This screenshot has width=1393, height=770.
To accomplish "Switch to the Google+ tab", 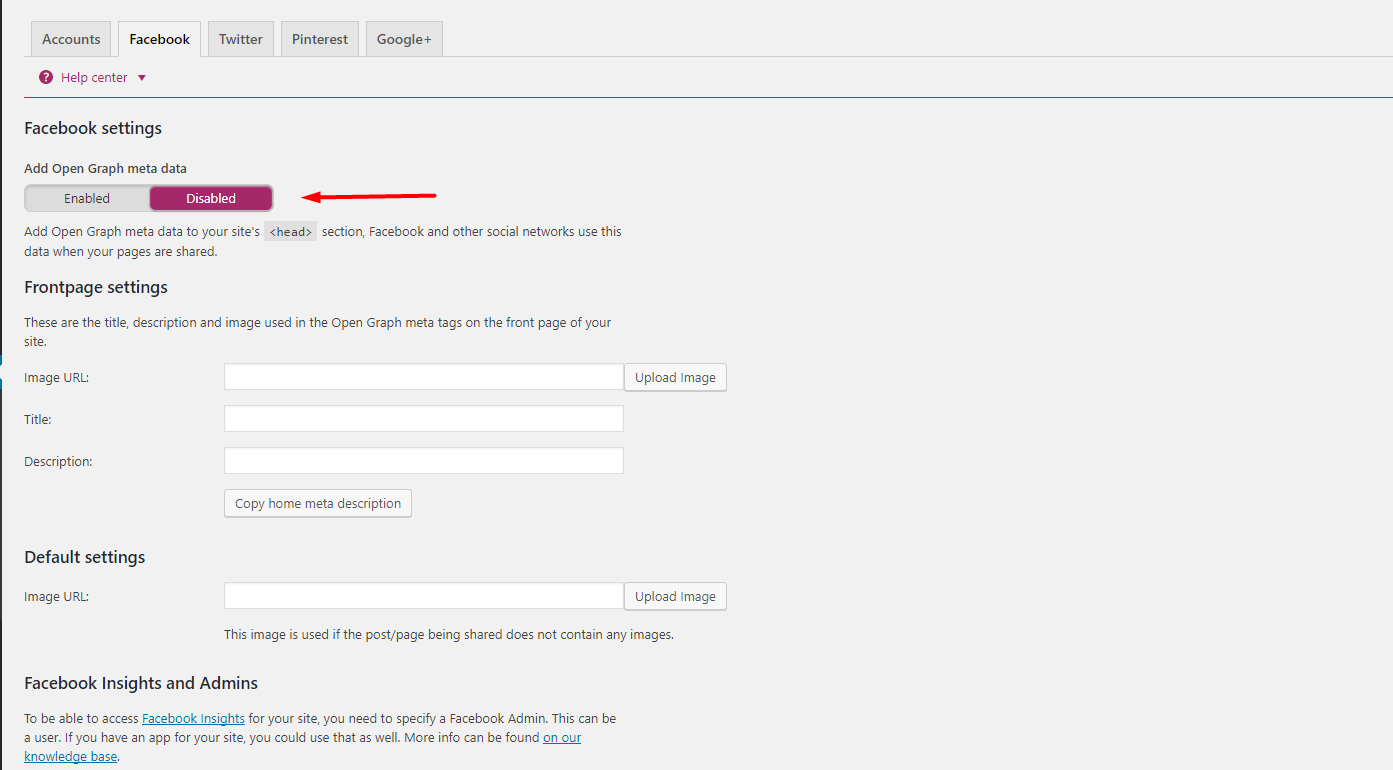I will [404, 39].
